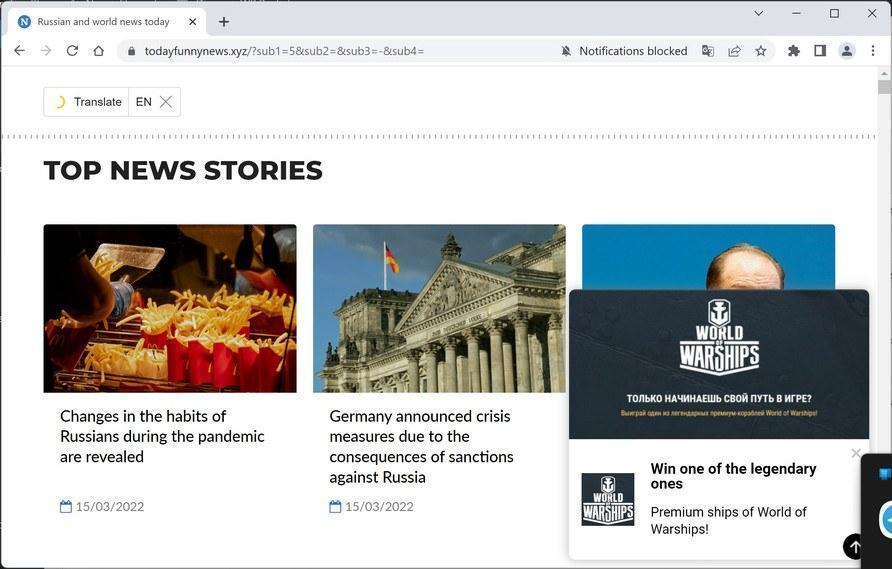Close the World of Warships notification popup

pos(856,453)
